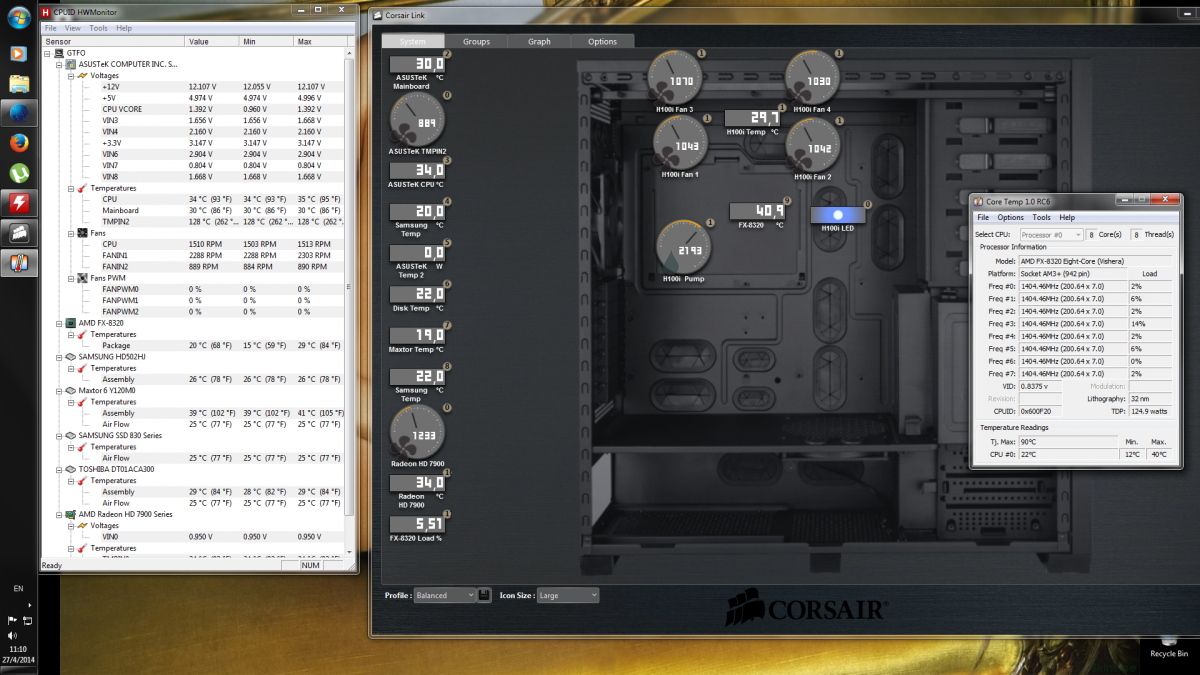Open HWMonitor File menu
This screenshot has height=675, width=1200.
coord(51,28)
